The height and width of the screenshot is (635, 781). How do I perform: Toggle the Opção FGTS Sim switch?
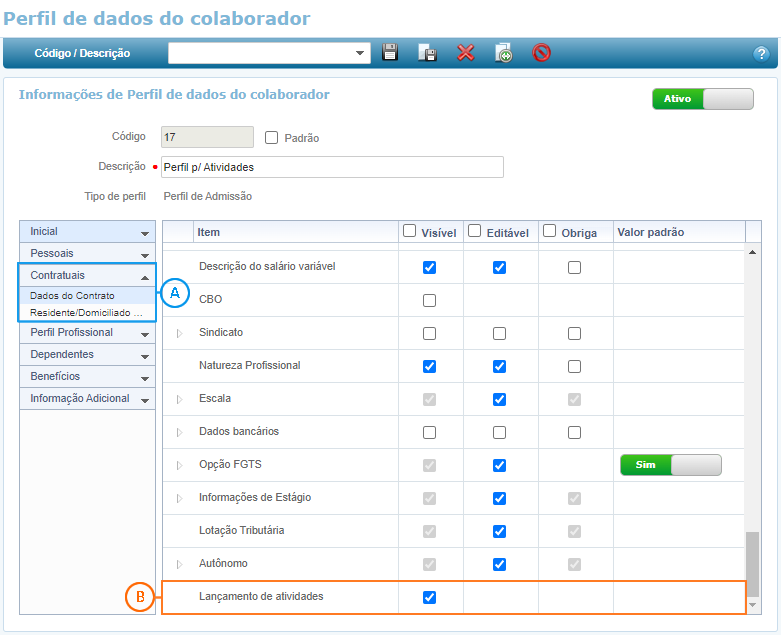pyautogui.click(x=670, y=465)
